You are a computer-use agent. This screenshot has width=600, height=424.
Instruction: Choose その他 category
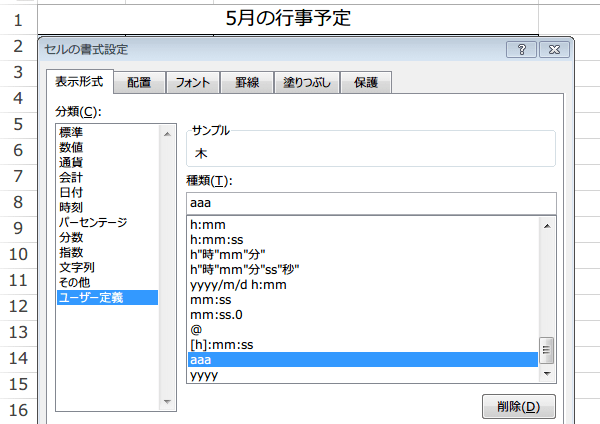(x=108, y=282)
